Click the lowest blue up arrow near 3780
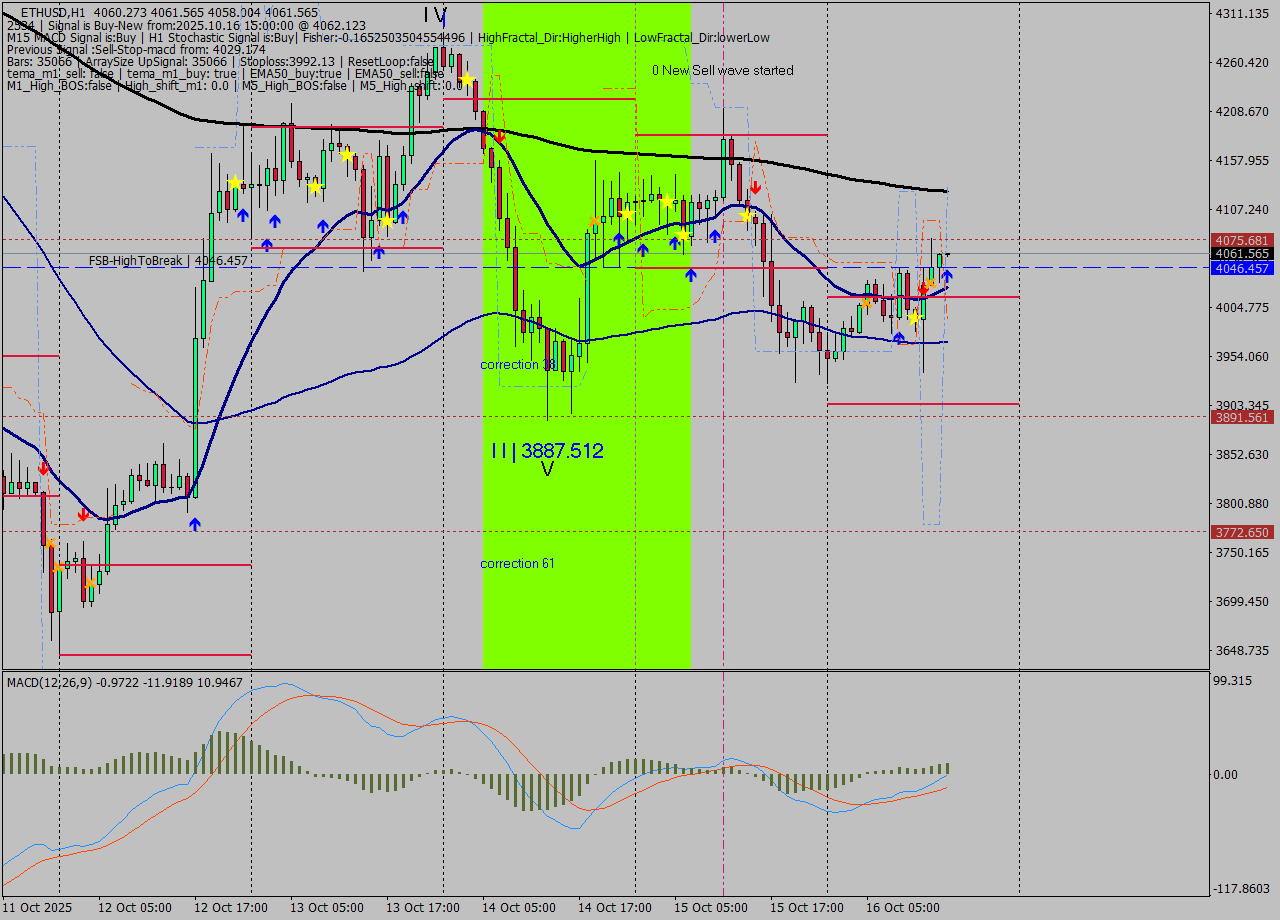 point(195,524)
